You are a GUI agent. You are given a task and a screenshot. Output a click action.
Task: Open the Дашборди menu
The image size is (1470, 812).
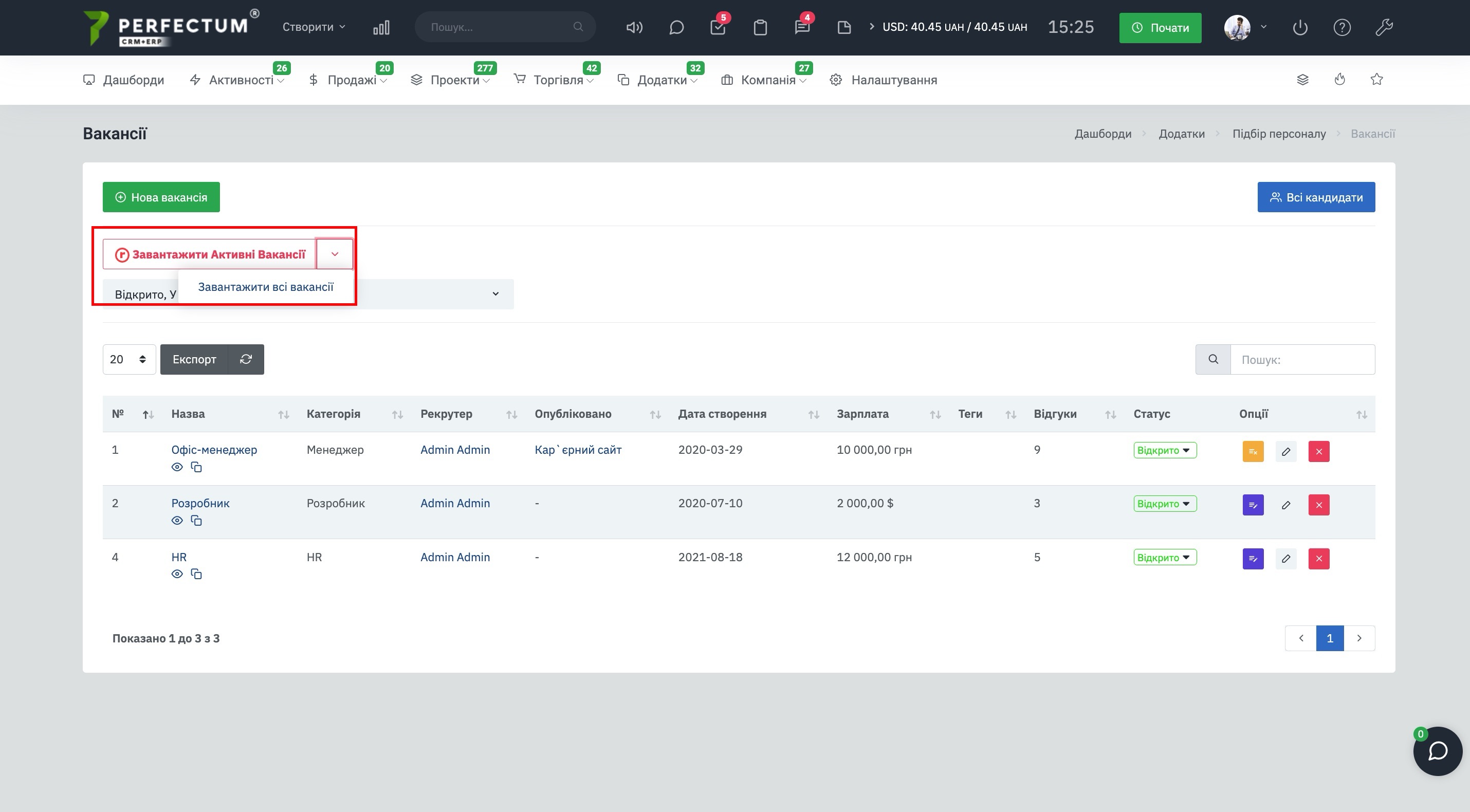(124, 80)
